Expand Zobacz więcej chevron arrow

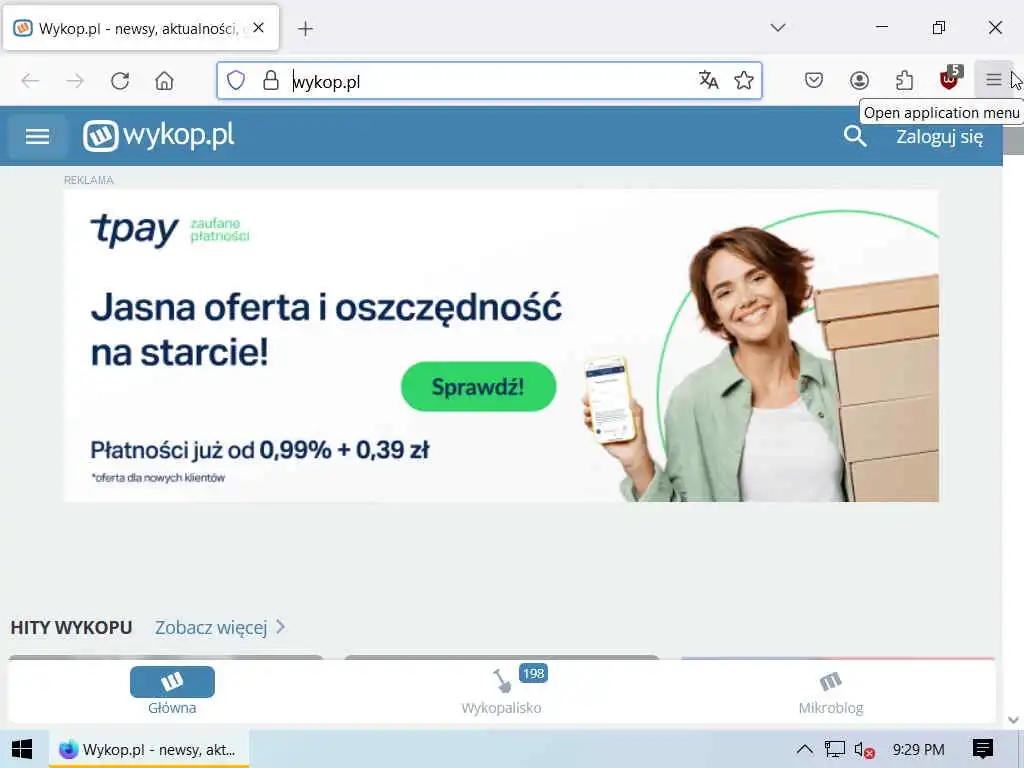[280, 627]
